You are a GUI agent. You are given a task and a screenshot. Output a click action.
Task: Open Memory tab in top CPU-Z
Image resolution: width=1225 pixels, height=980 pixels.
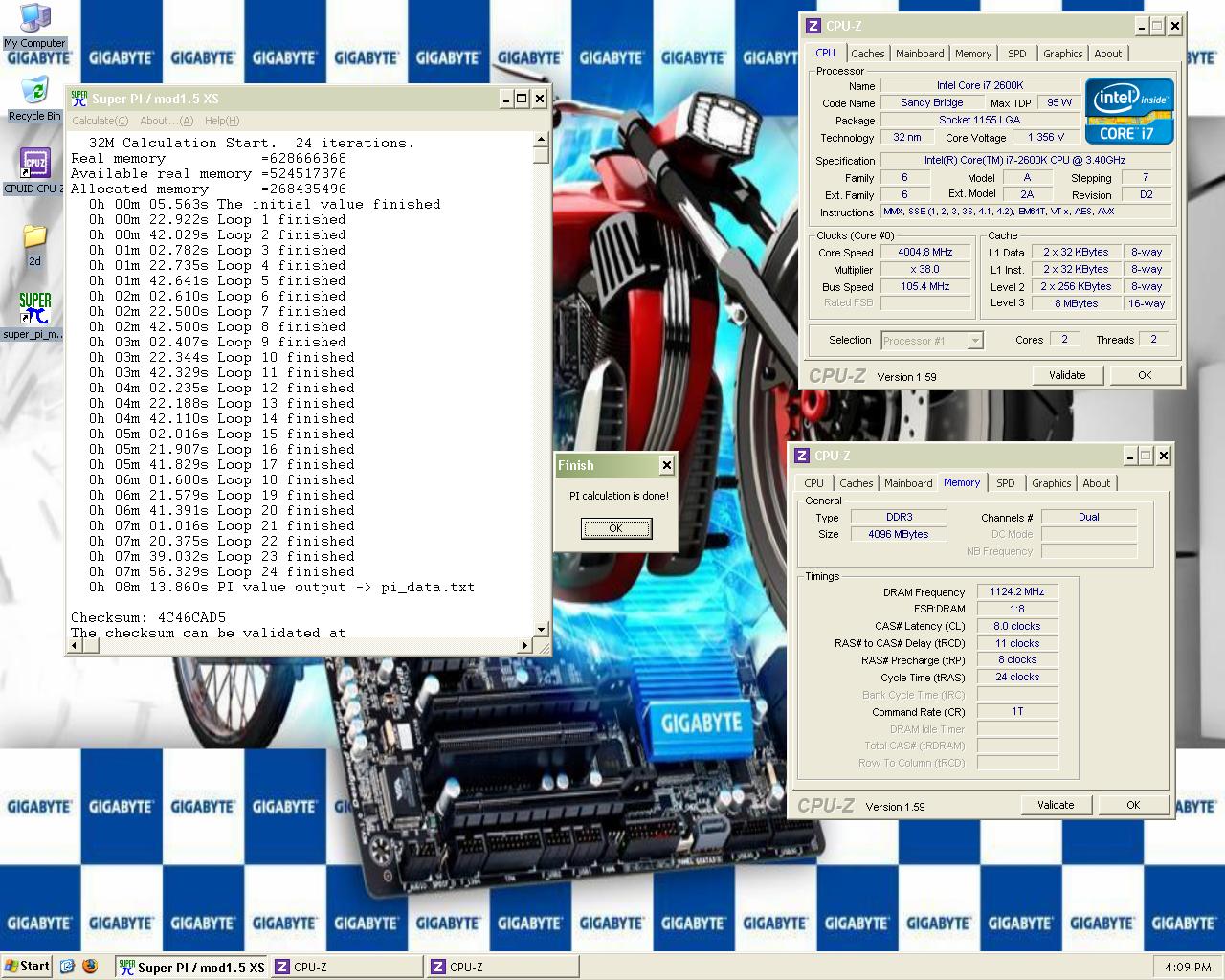pyautogui.click(x=972, y=54)
